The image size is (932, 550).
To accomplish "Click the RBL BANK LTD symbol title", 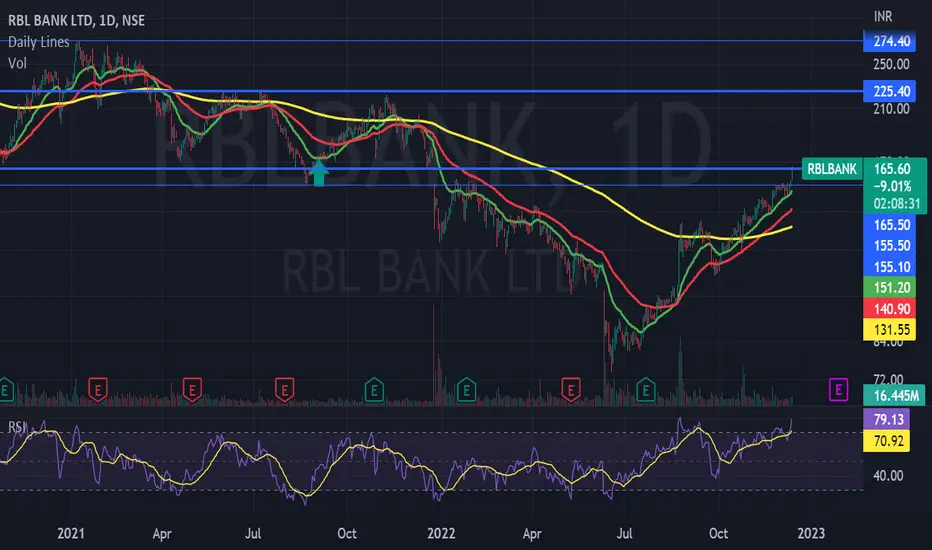I will point(76,20).
